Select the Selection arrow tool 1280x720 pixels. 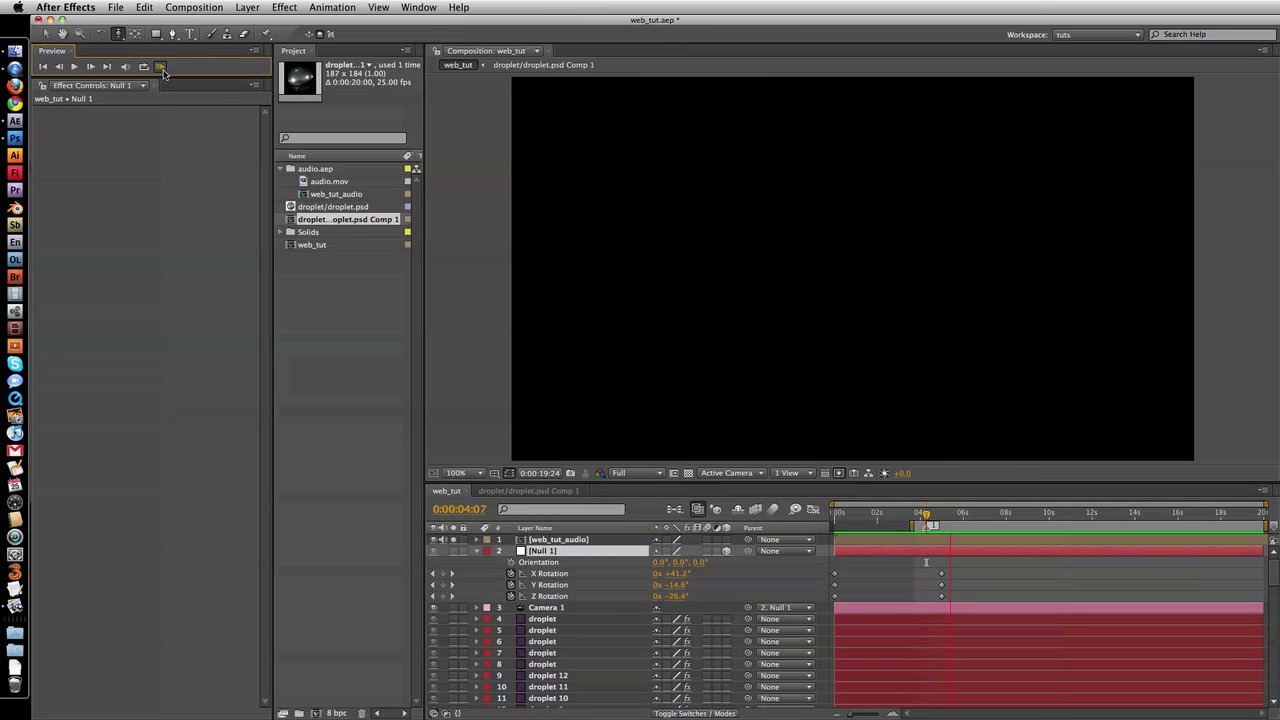pyautogui.click(x=46, y=34)
